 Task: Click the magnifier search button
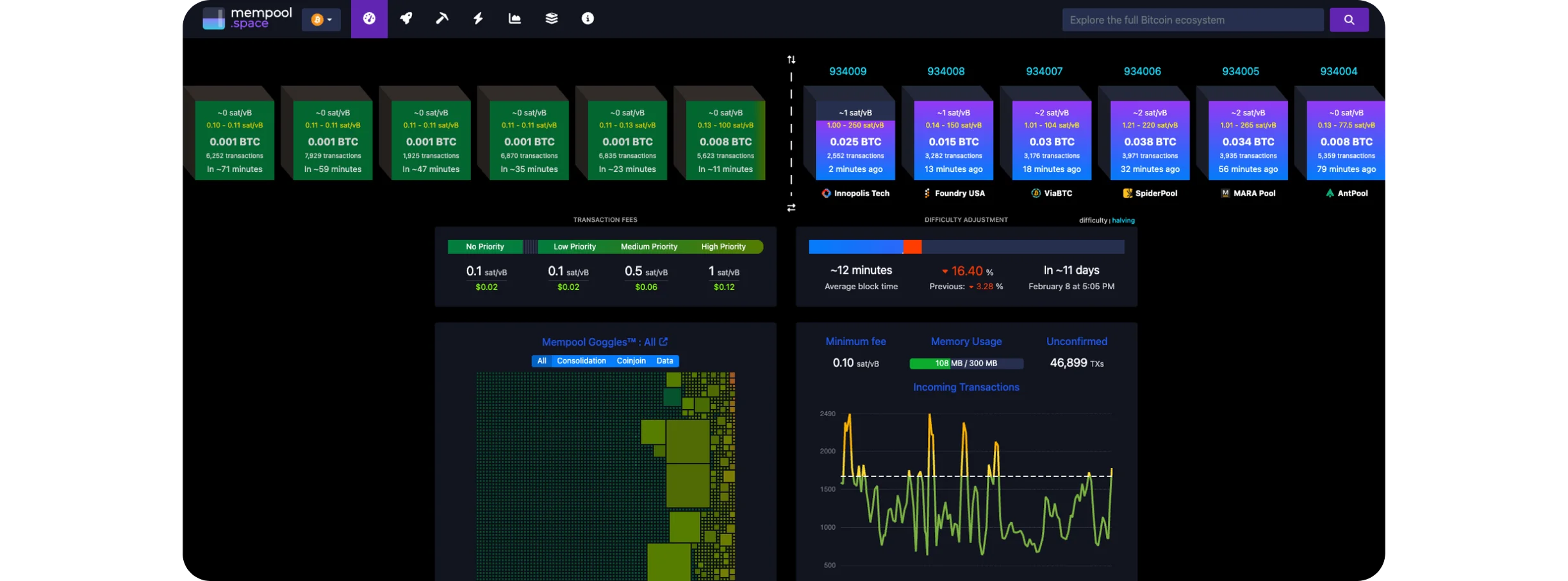coord(1349,20)
